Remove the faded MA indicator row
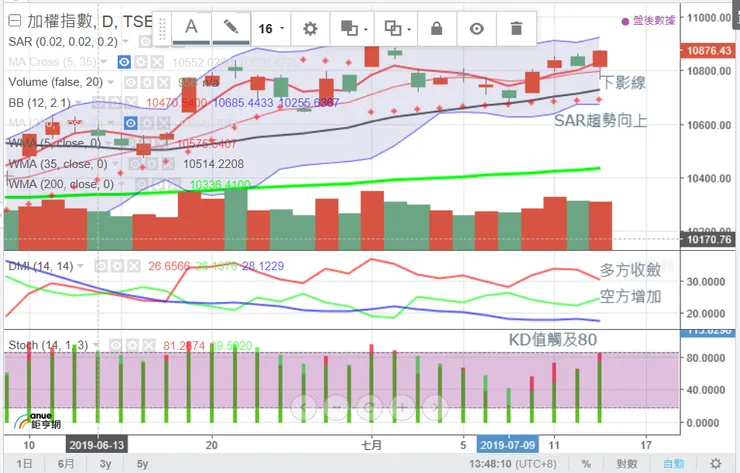 tap(163, 123)
